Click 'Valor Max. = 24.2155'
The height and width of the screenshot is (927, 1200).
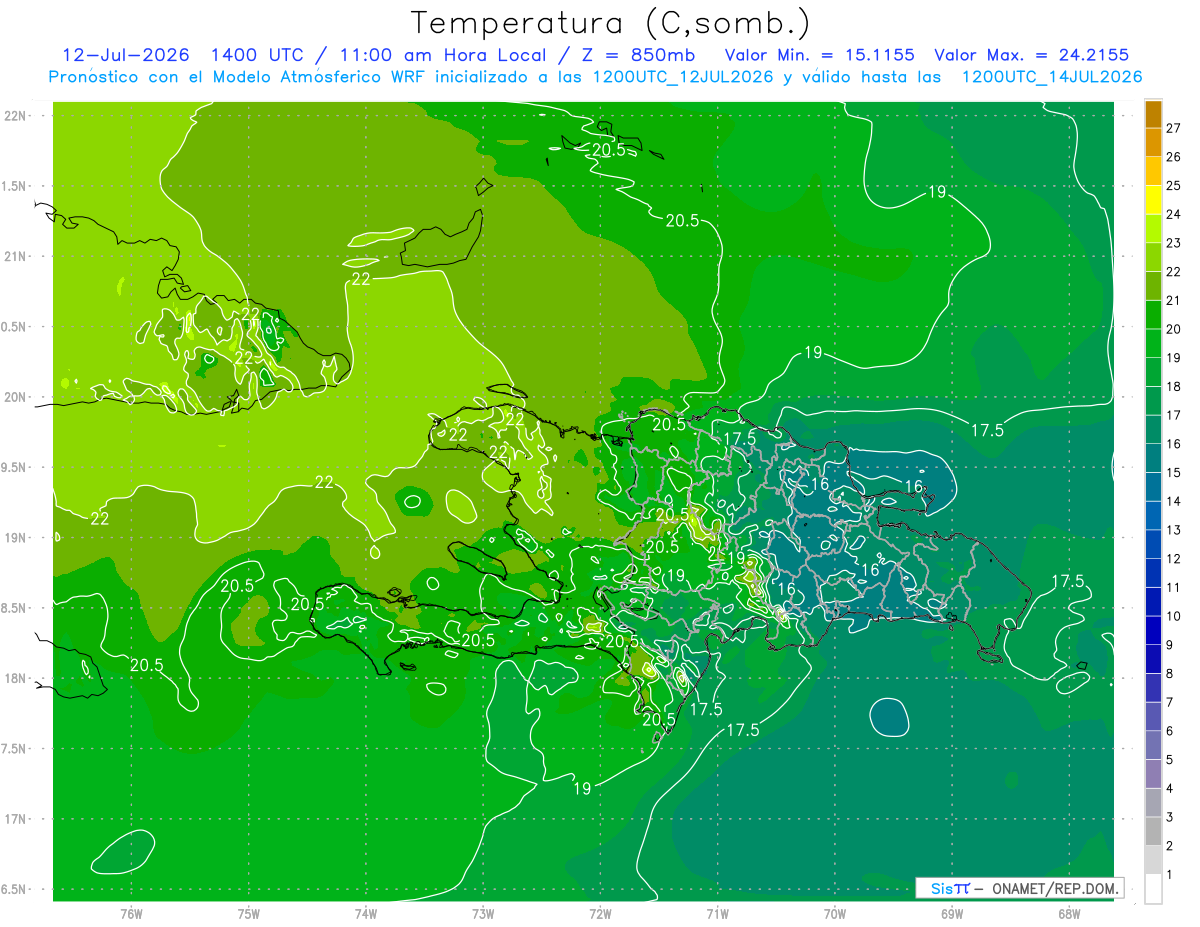coord(1032,55)
